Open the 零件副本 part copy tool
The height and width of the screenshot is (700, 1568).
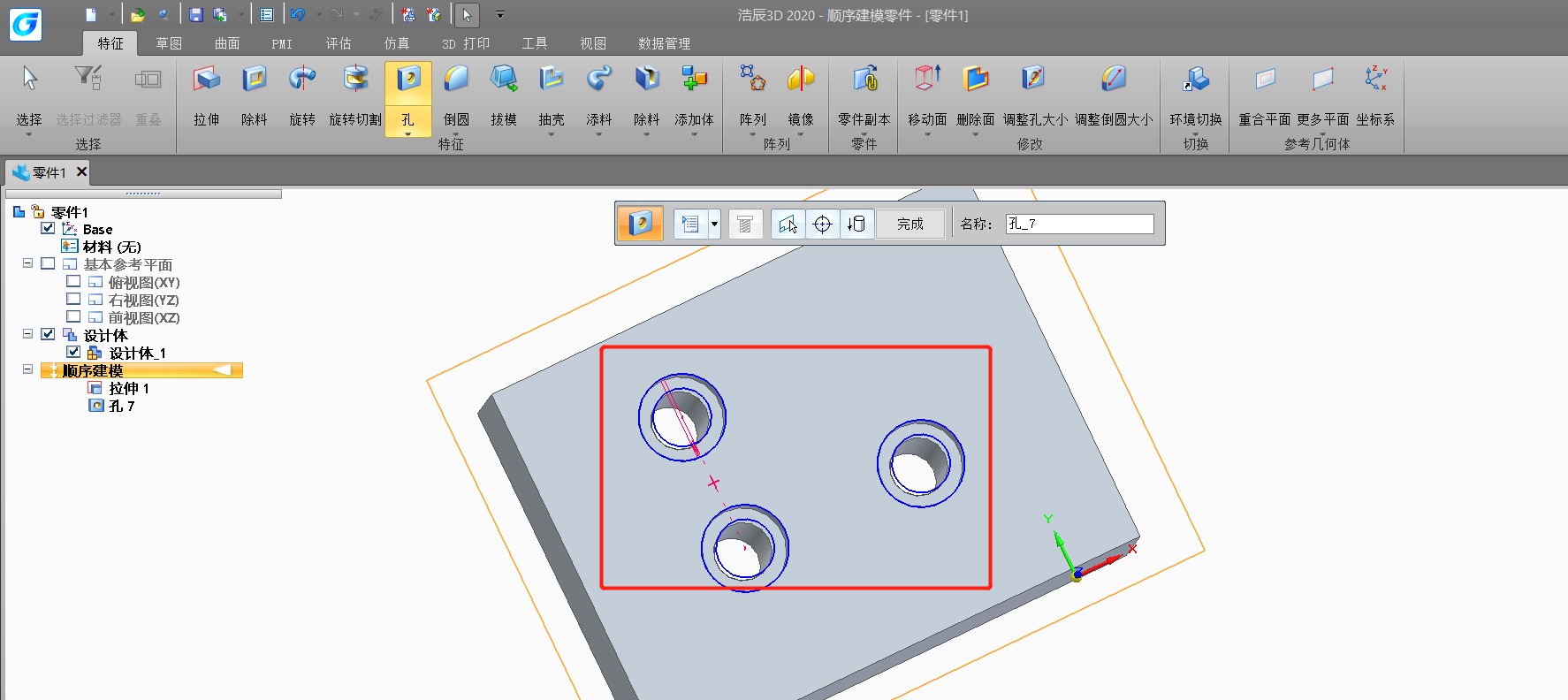point(864,96)
